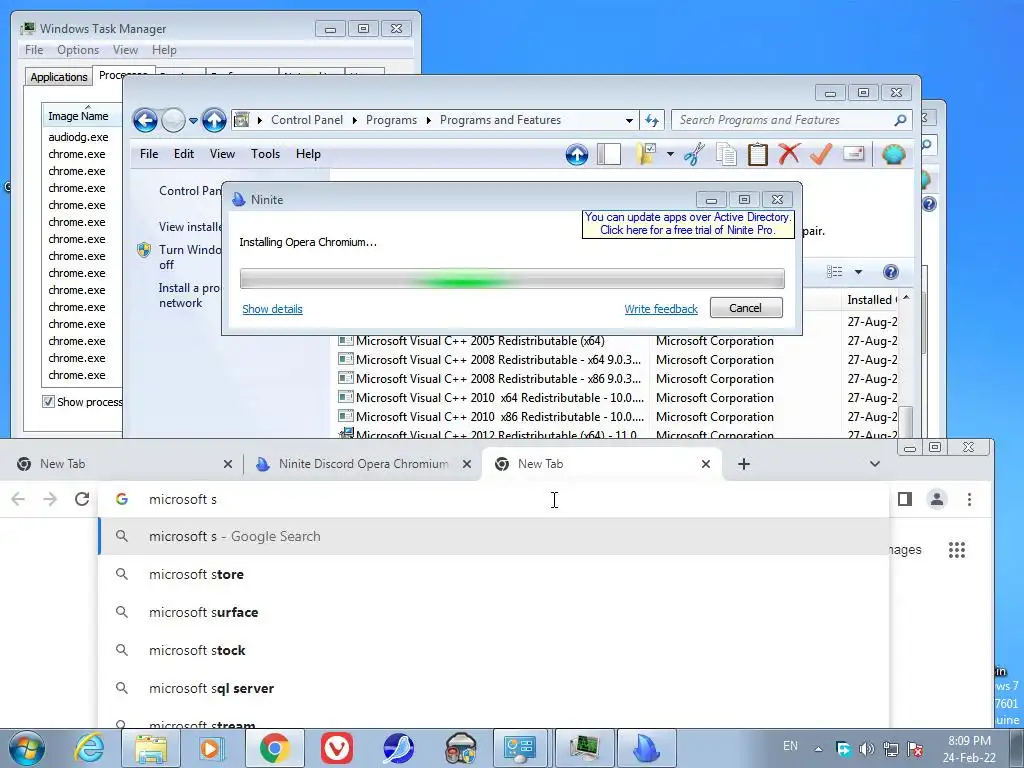Show hidden system tray icons
Viewport: 1024px width, 768px height.
(818, 749)
